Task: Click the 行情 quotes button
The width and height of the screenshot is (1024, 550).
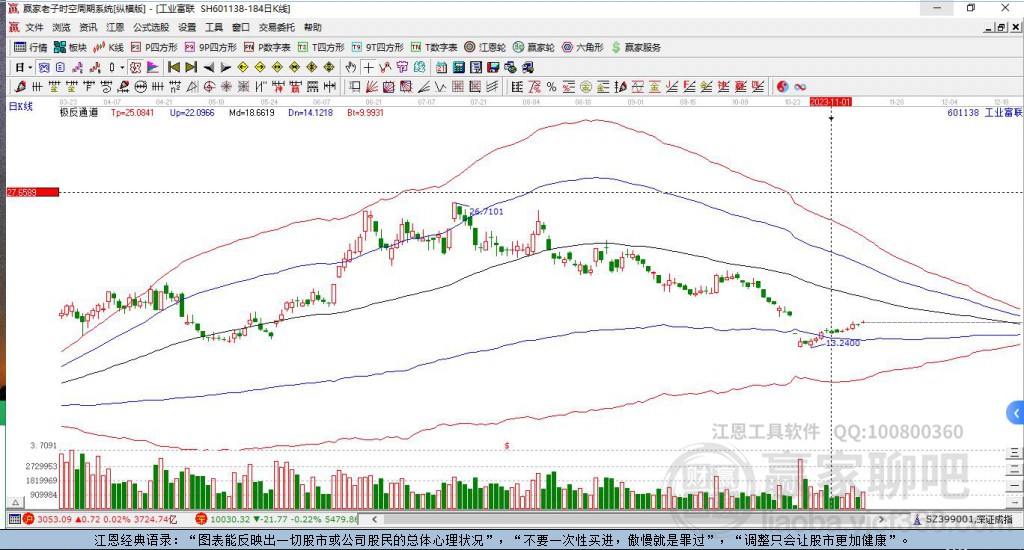Action: (30, 47)
